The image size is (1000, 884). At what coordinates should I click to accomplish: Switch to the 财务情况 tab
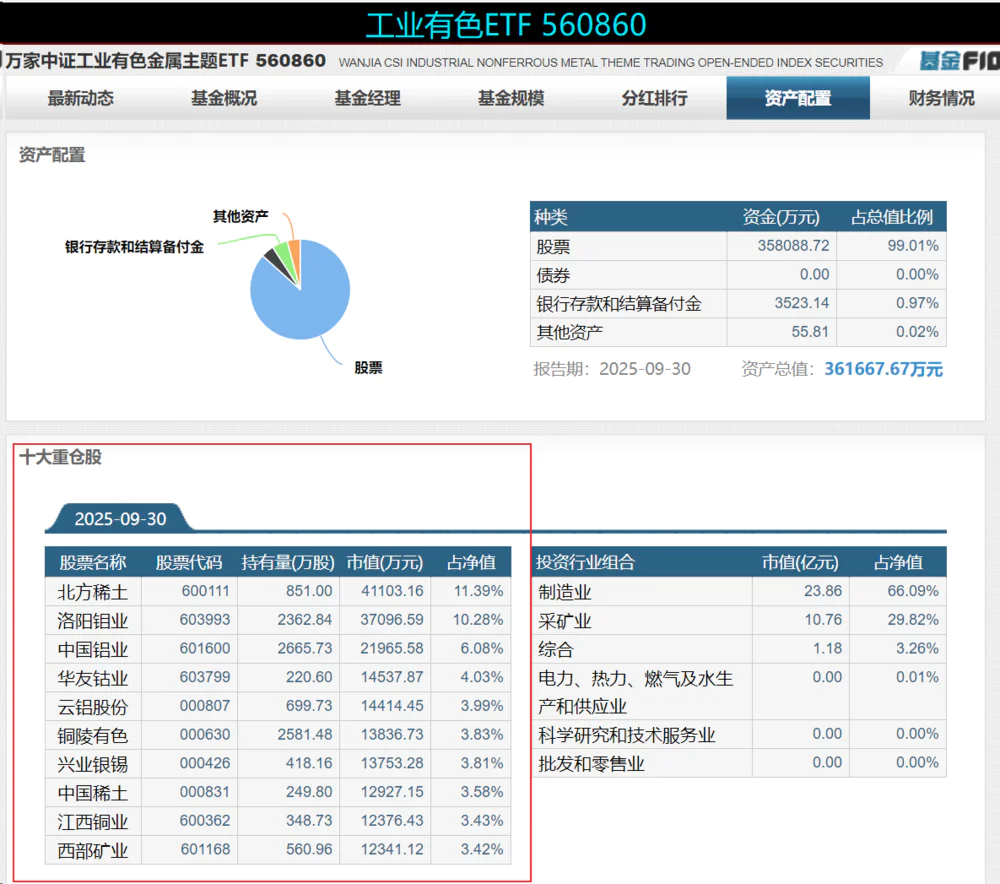[940, 98]
